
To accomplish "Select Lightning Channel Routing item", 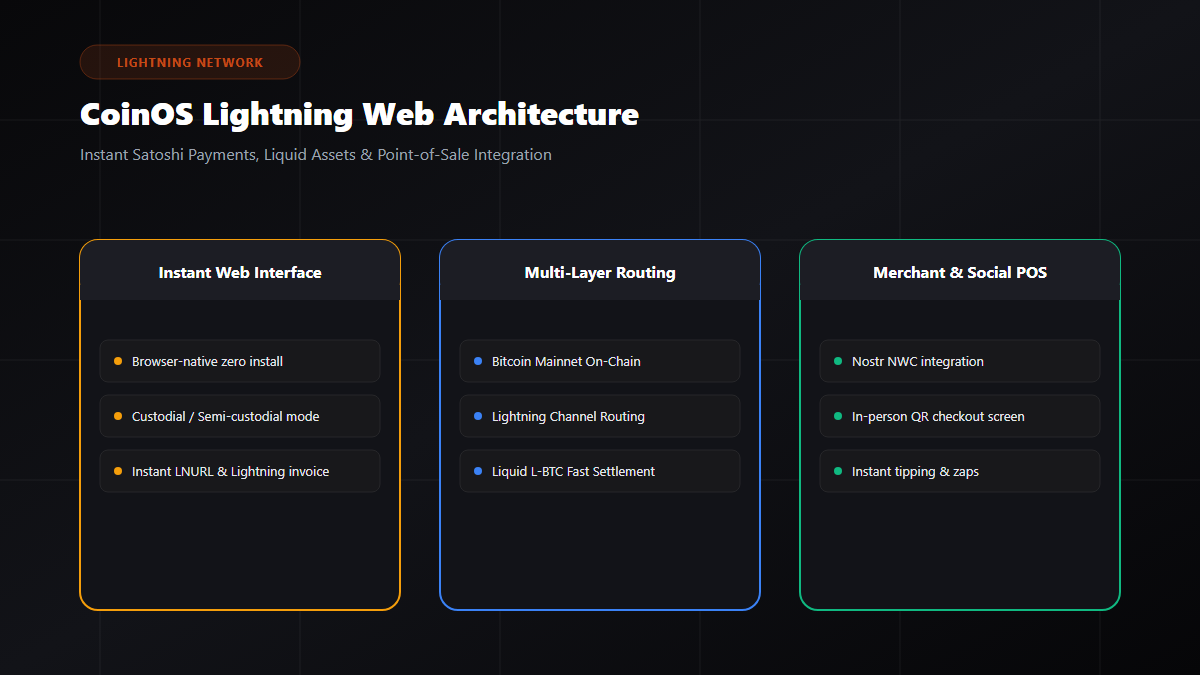I will [600, 416].
